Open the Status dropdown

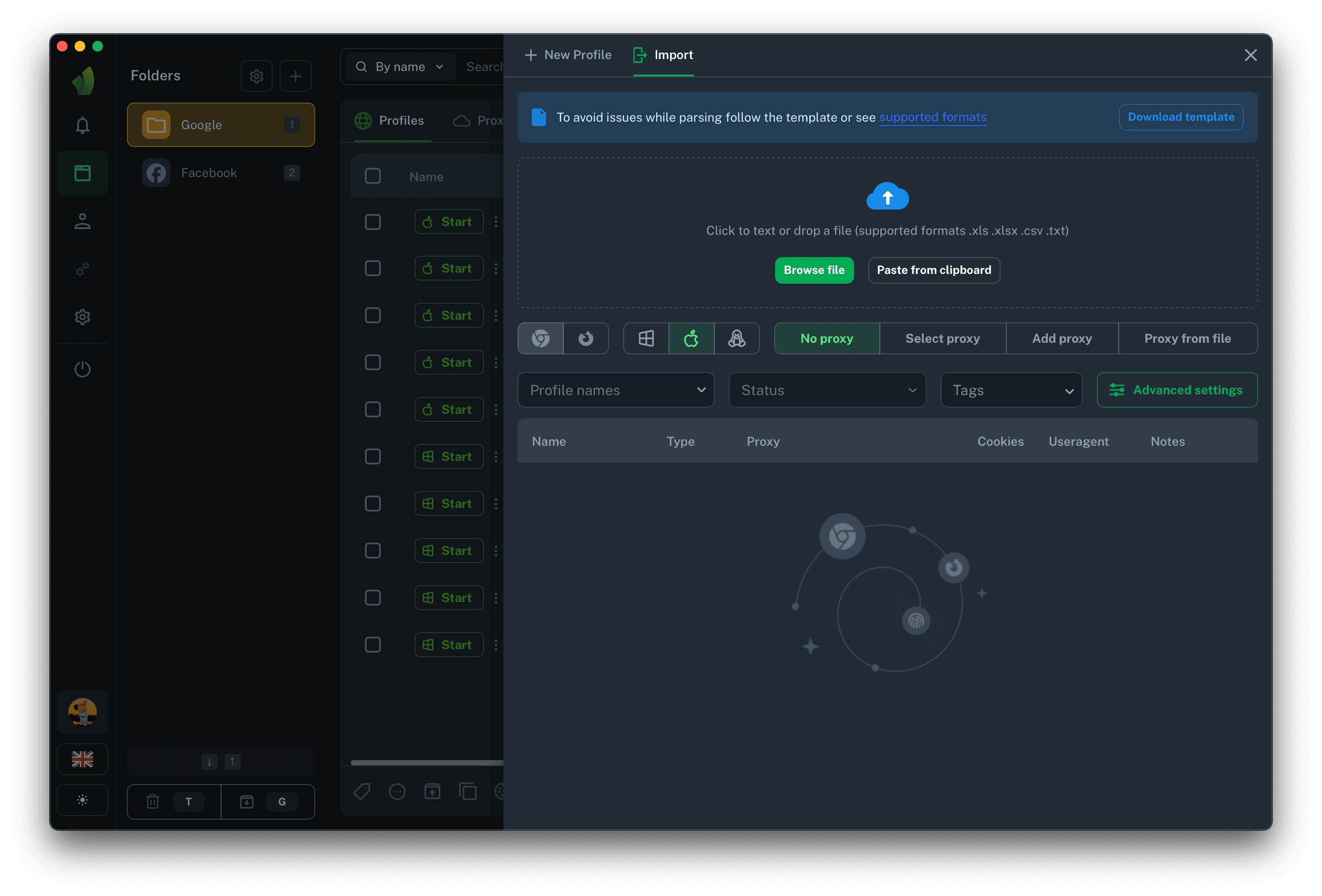coord(827,390)
